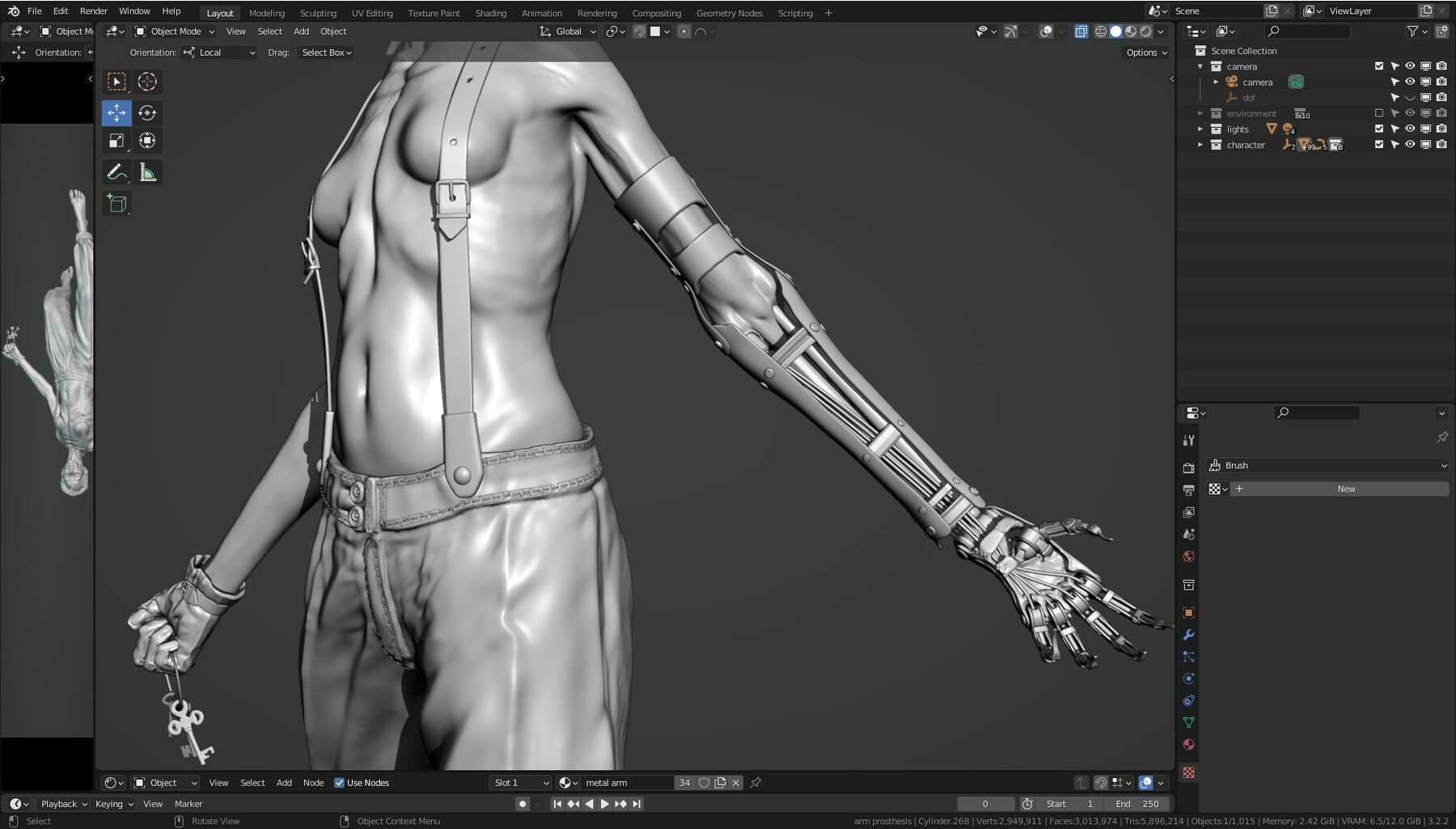
Task: Select the Add Cube tool
Action: [x=116, y=204]
